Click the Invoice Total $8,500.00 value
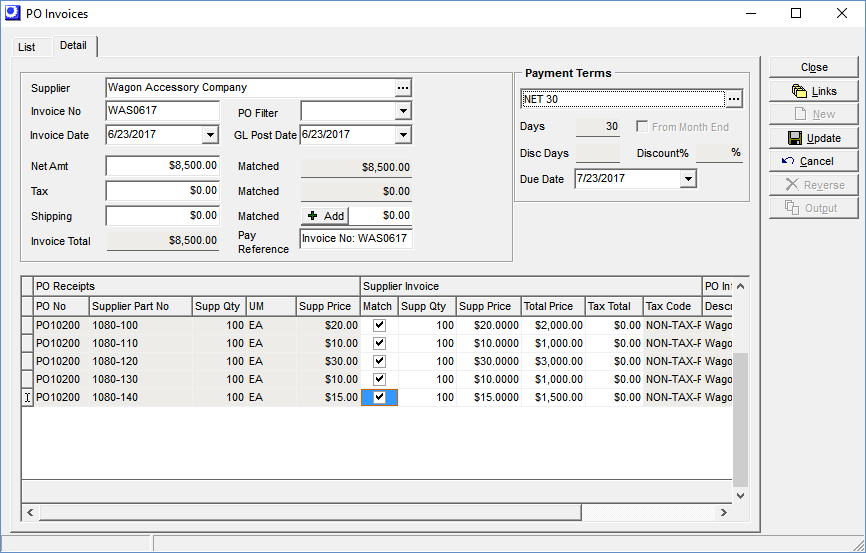This screenshot has height=553, width=866. [x=162, y=240]
